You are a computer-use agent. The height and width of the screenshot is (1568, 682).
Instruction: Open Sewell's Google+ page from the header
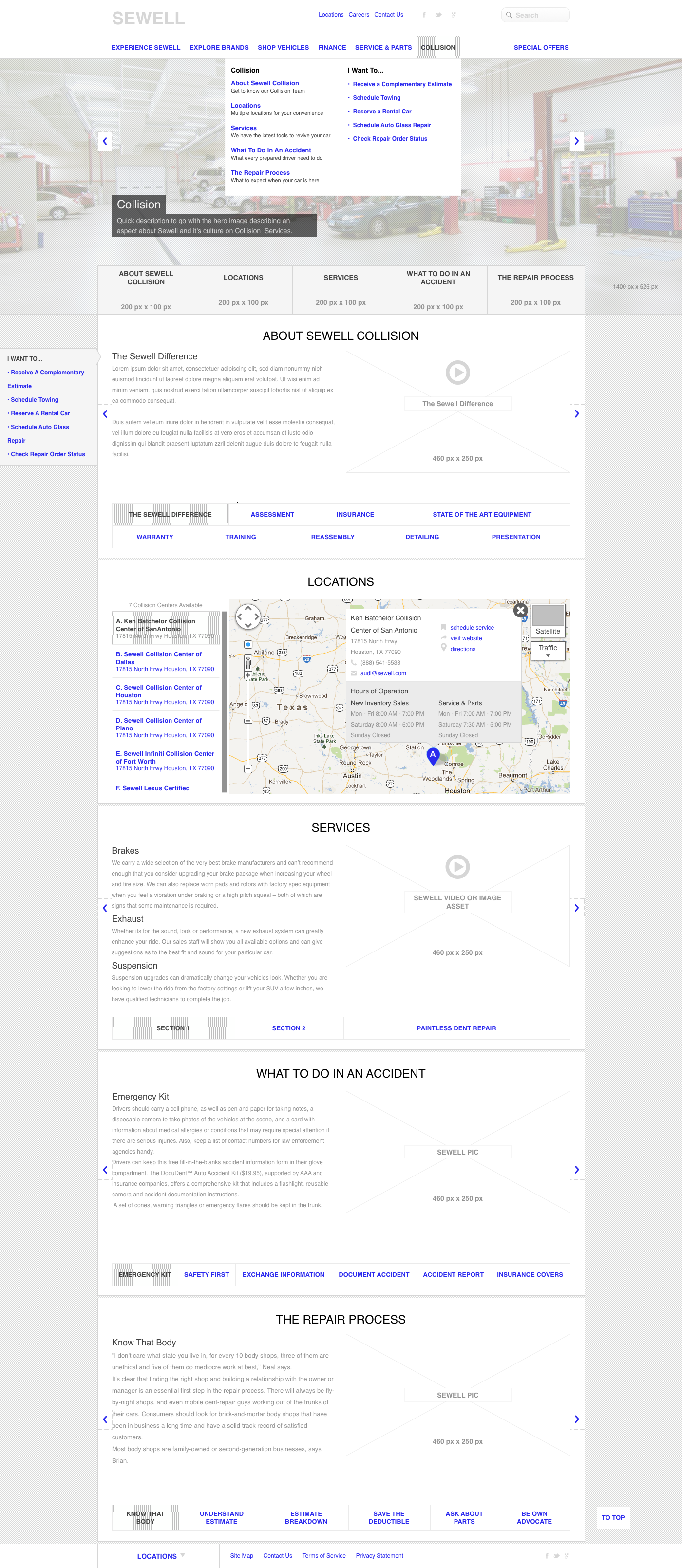tap(454, 15)
